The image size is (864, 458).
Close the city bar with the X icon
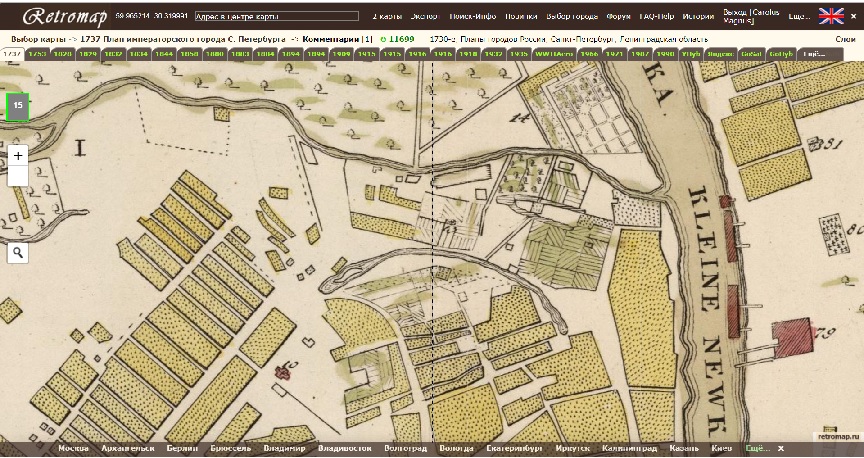781,449
